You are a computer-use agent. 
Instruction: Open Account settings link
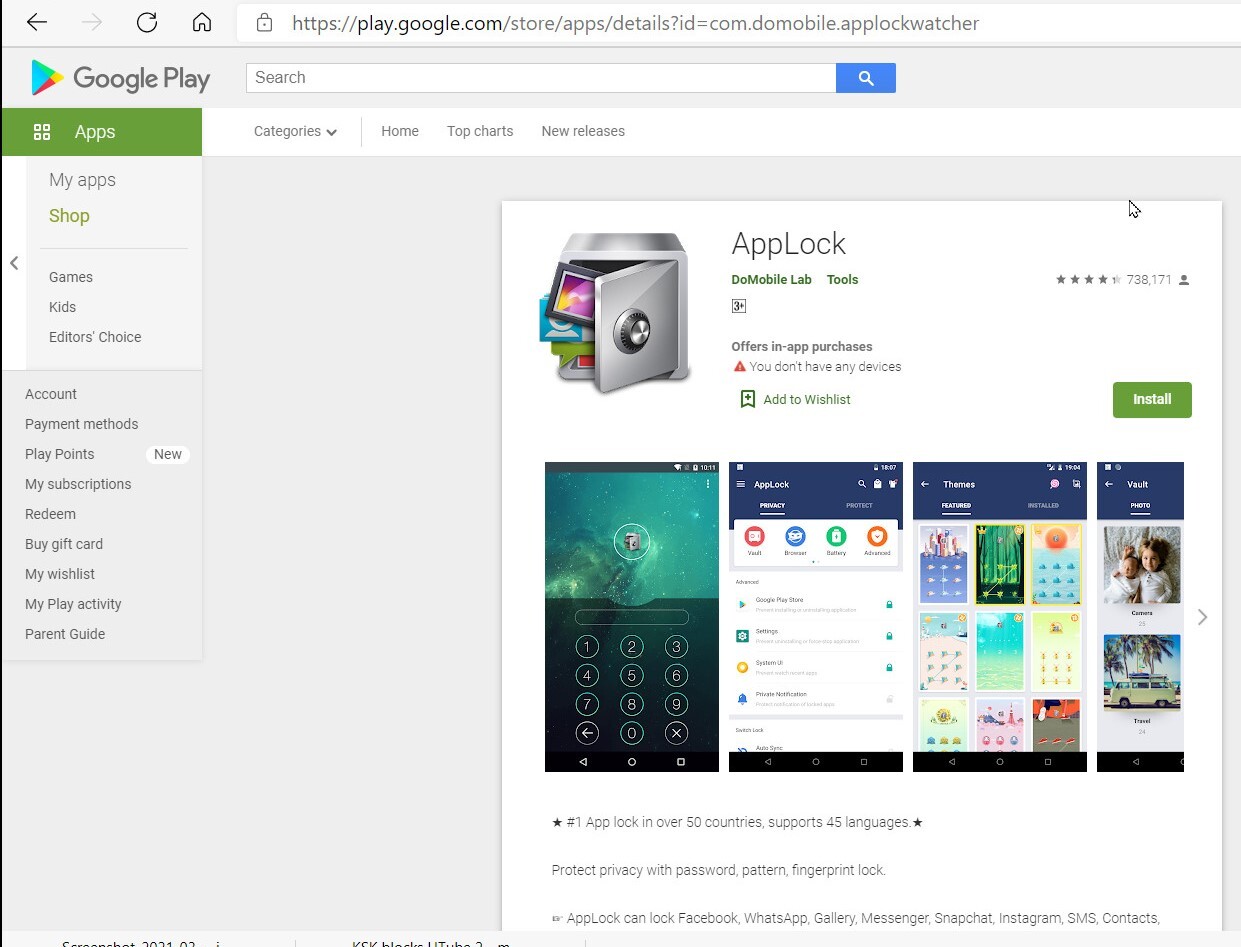51,394
